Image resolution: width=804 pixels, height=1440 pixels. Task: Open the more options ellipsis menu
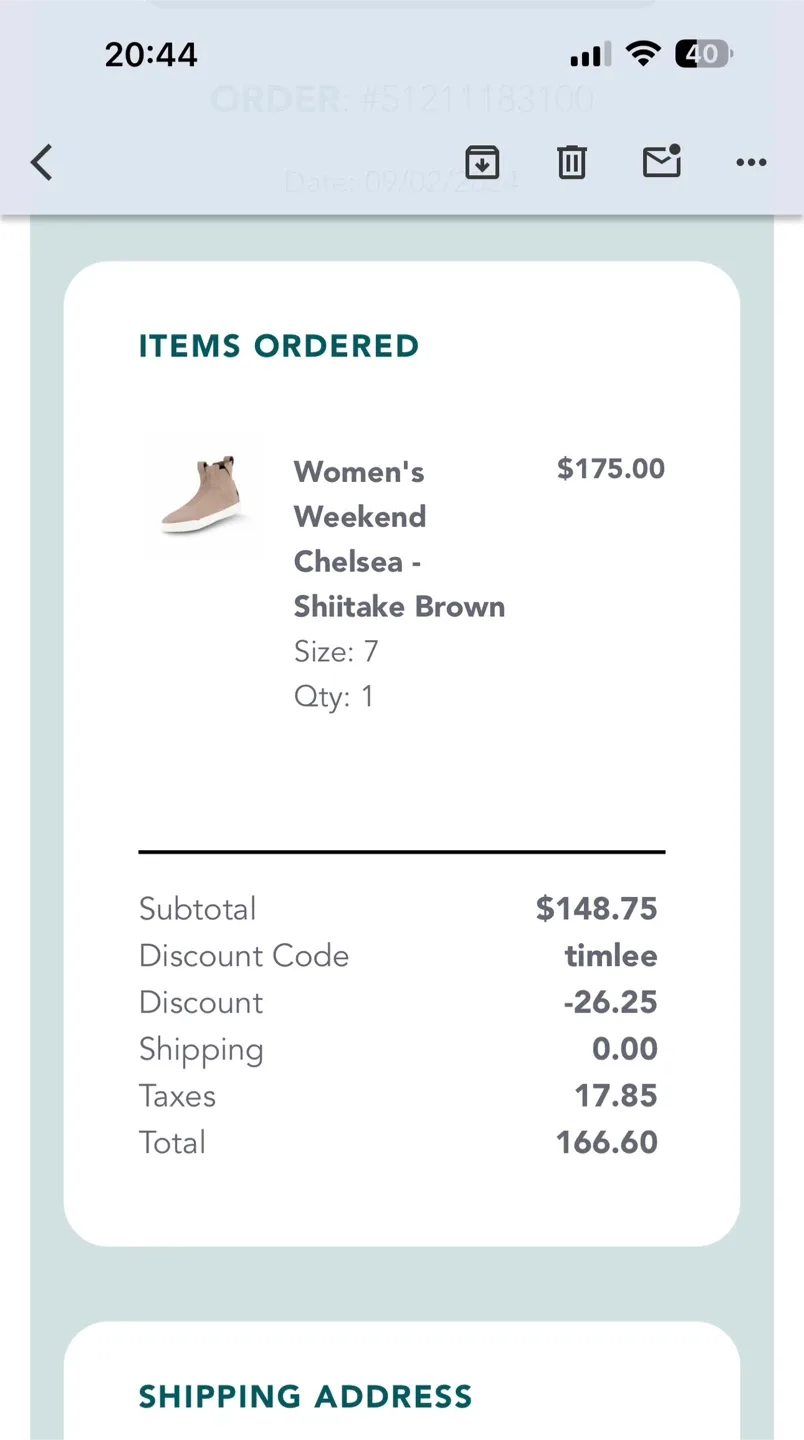click(x=750, y=163)
